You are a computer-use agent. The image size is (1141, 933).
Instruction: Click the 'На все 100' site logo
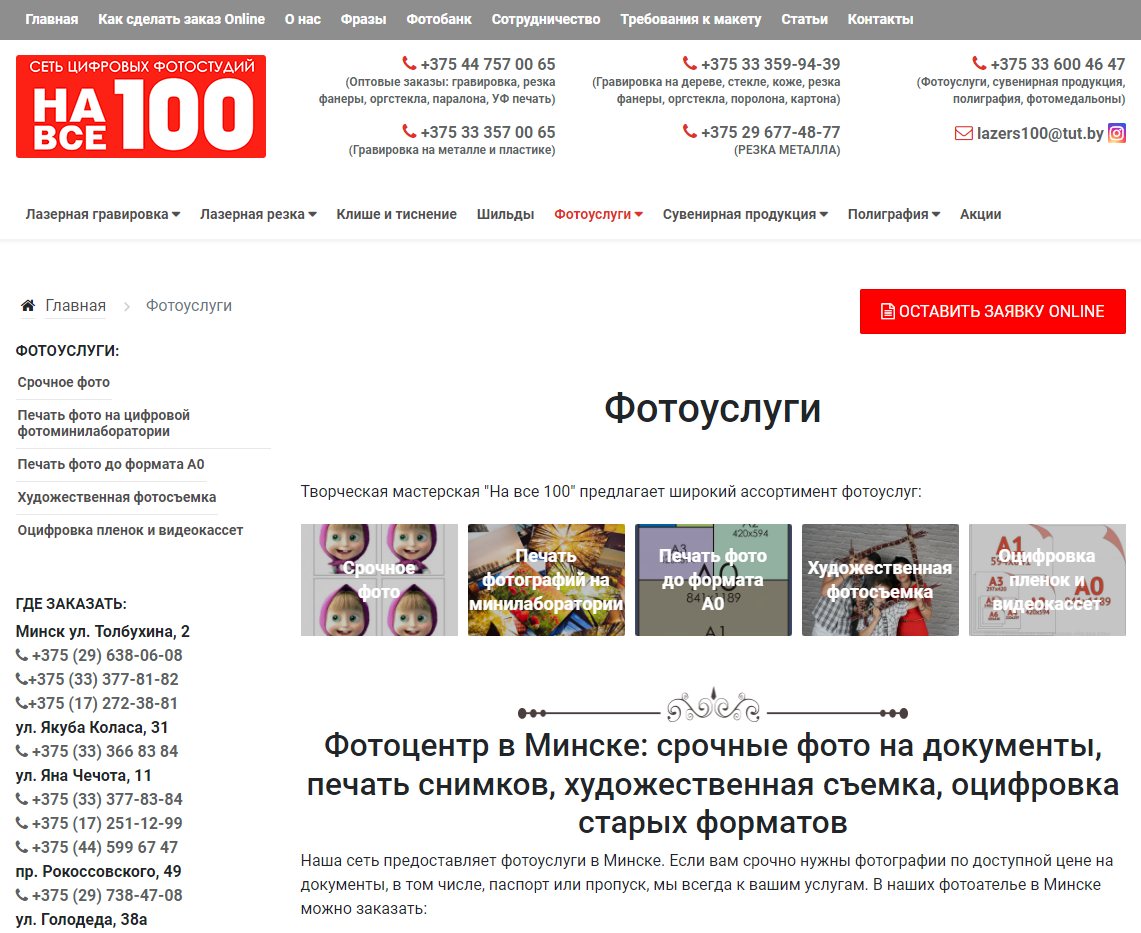[x=141, y=107]
